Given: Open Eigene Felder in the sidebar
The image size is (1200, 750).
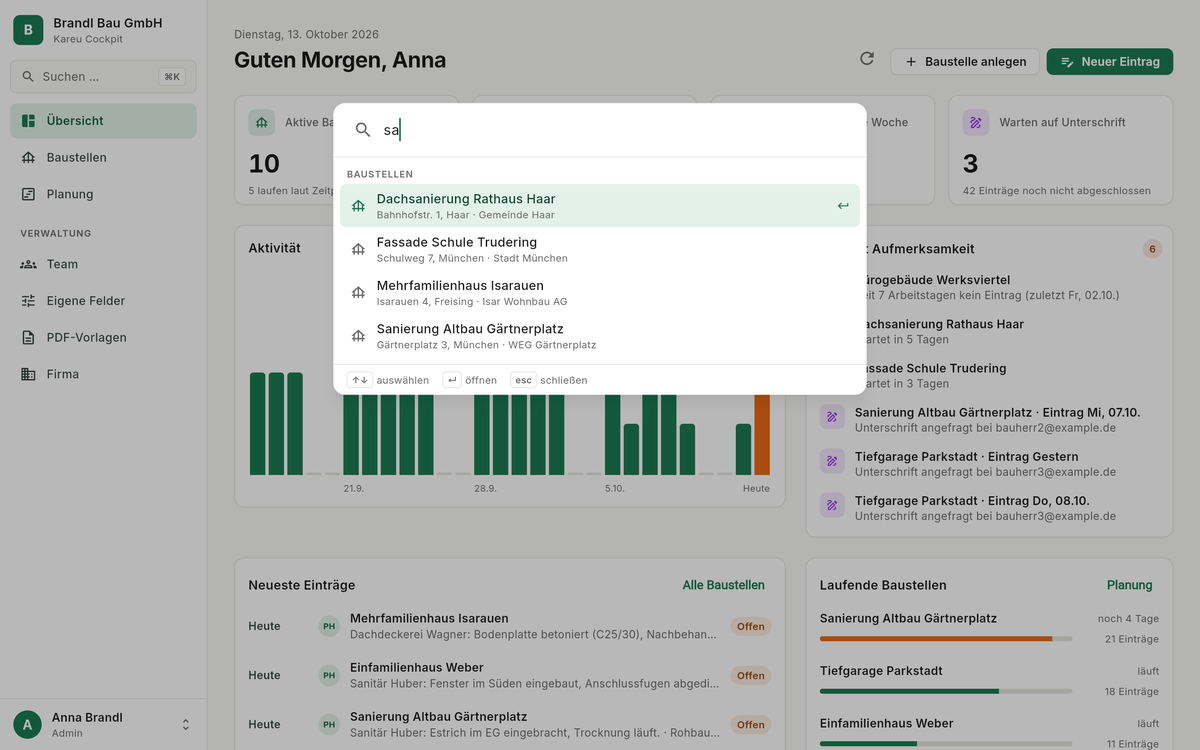Looking at the screenshot, I should point(103,301).
